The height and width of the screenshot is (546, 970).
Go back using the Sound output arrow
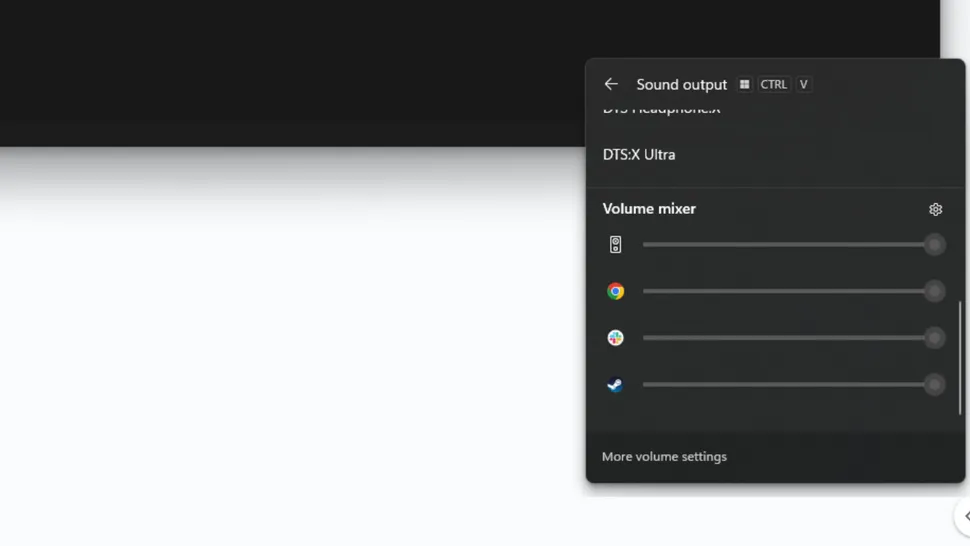[611, 84]
